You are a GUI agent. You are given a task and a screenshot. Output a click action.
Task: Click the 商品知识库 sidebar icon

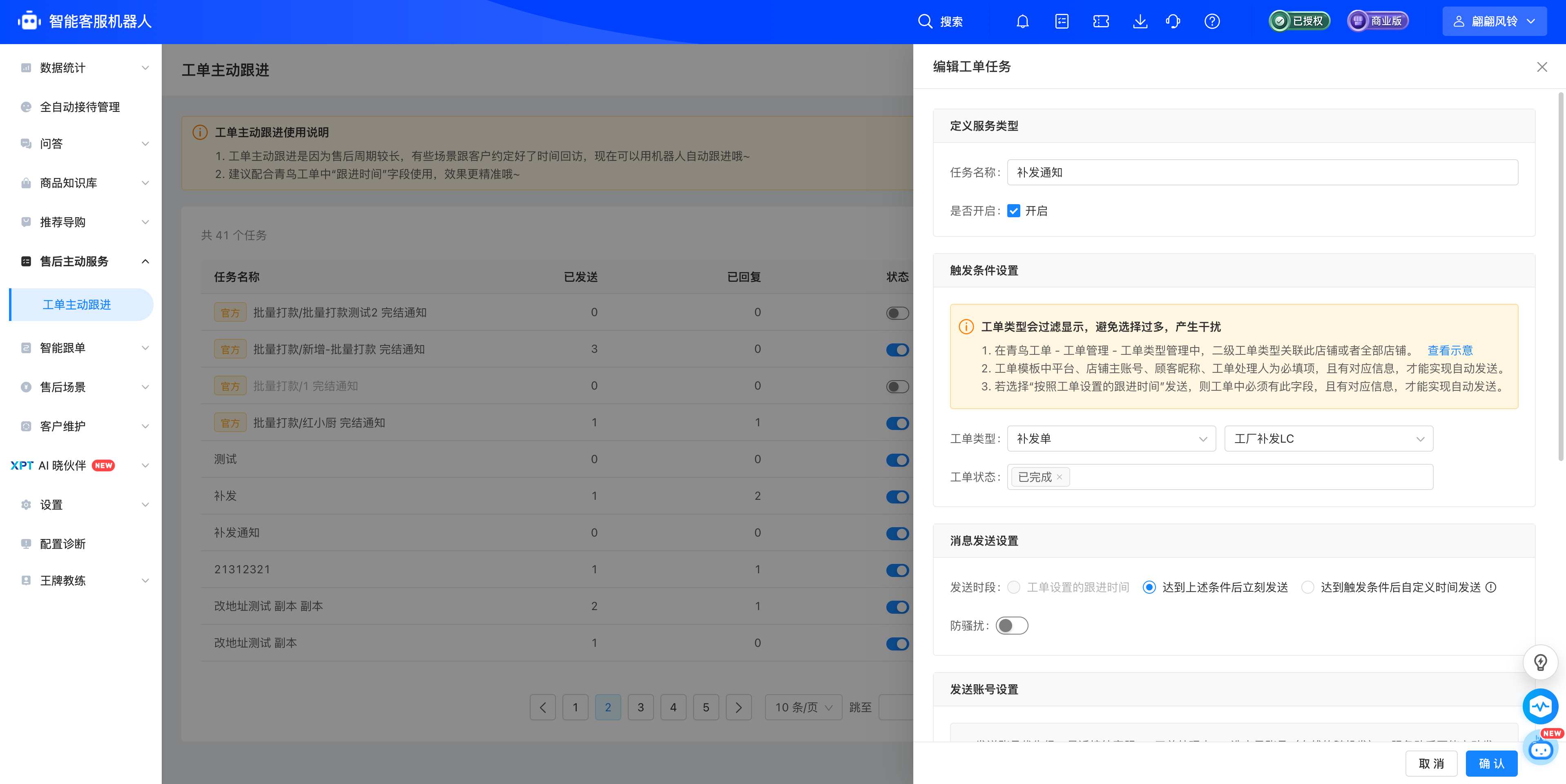pos(26,183)
